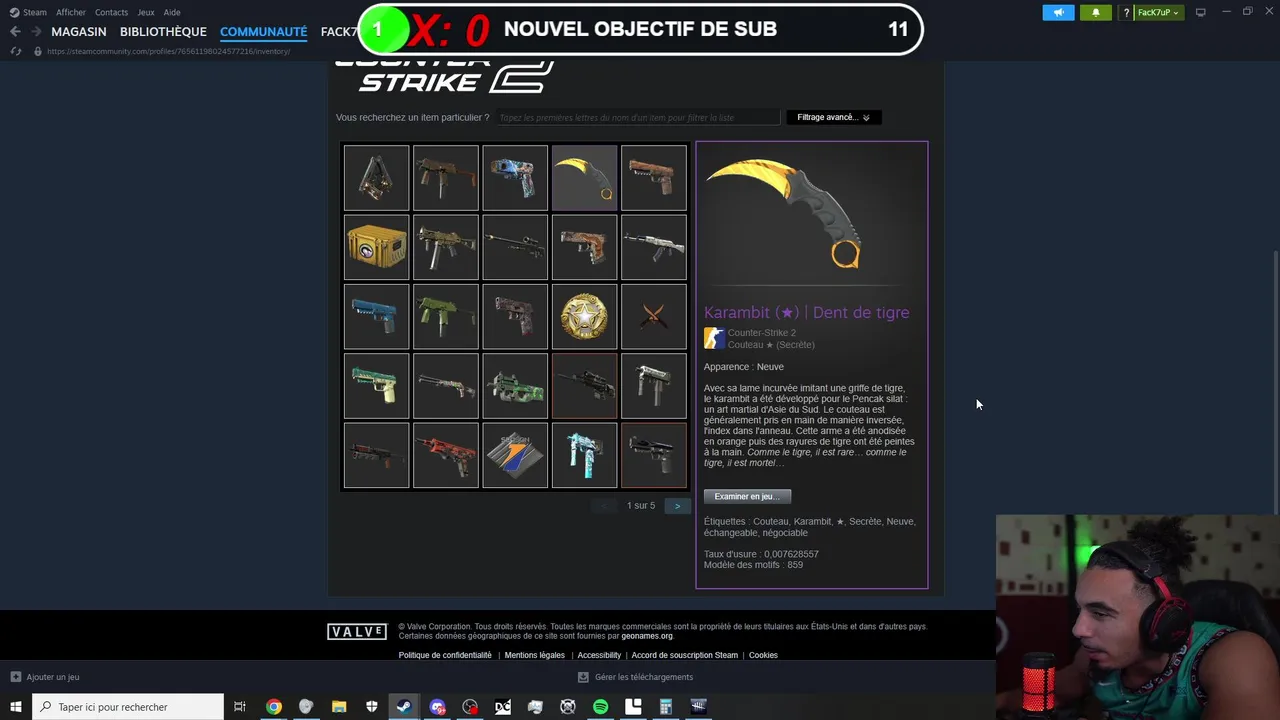Viewport: 1280px width, 720px height.
Task: Go to the MAGASIN tab
Action: coord(79,32)
